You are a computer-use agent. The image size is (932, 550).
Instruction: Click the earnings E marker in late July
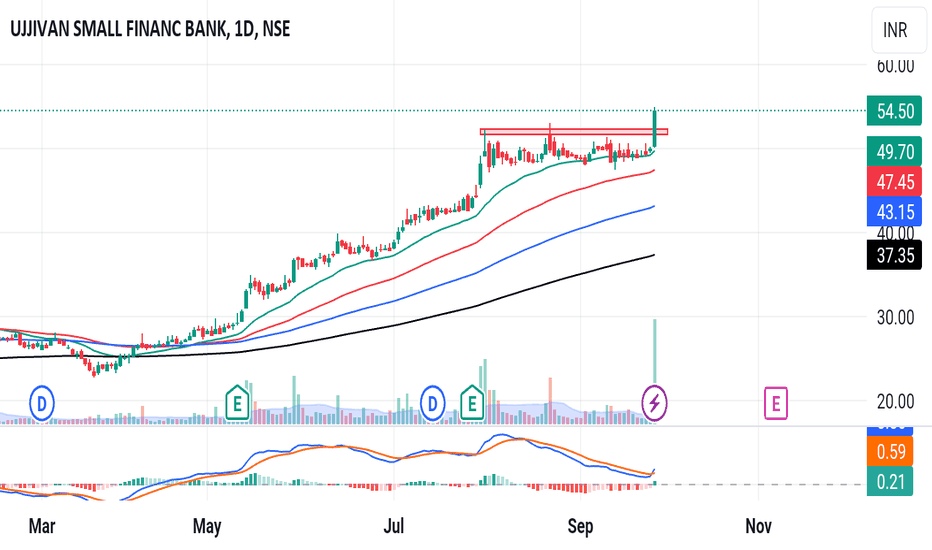pos(472,403)
